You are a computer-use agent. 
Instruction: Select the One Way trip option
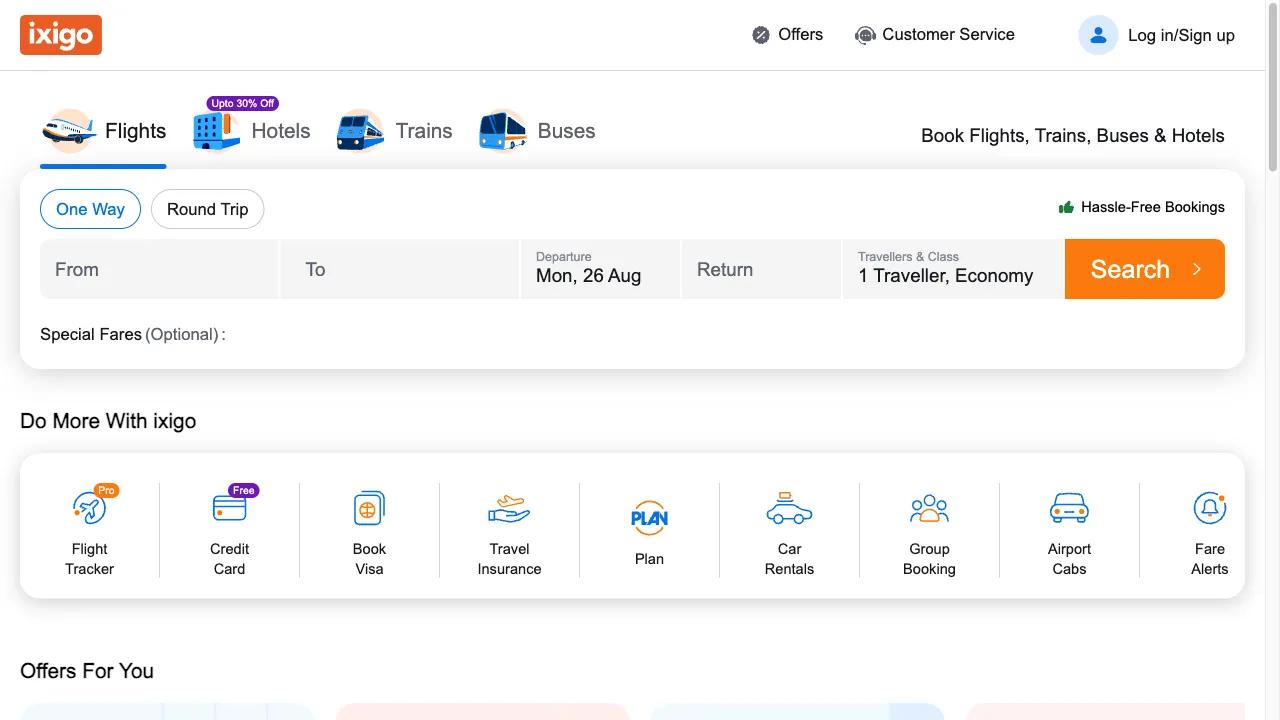coord(90,209)
